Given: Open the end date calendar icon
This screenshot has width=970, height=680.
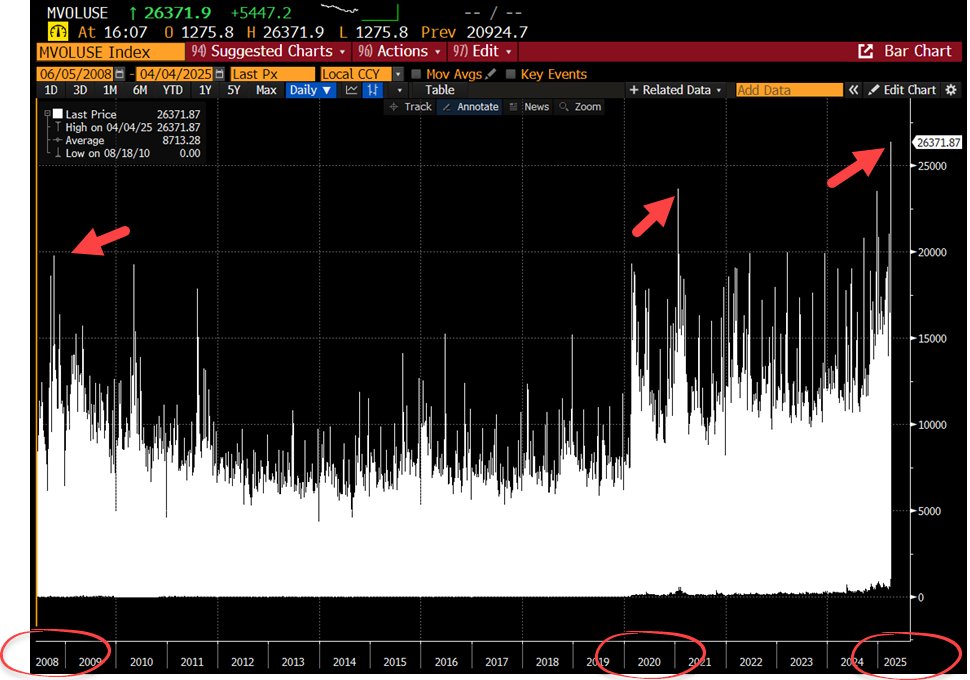Looking at the screenshot, I should [217, 74].
